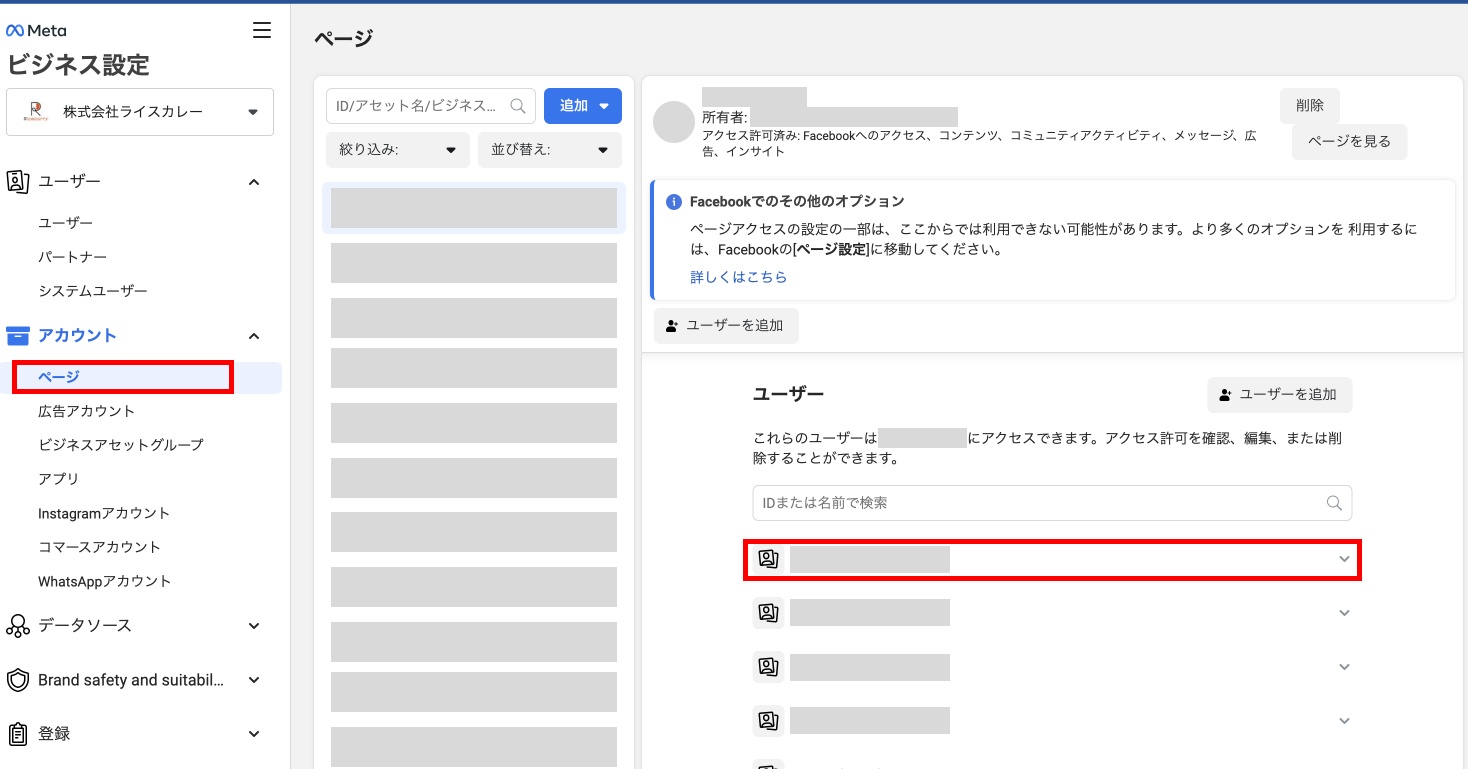
Task: Click the ユーザー section people icon
Action: coord(17,181)
